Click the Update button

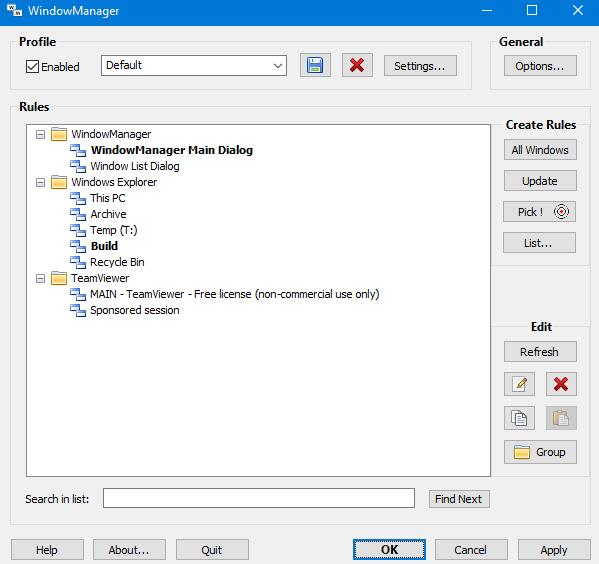coord(540,181)
